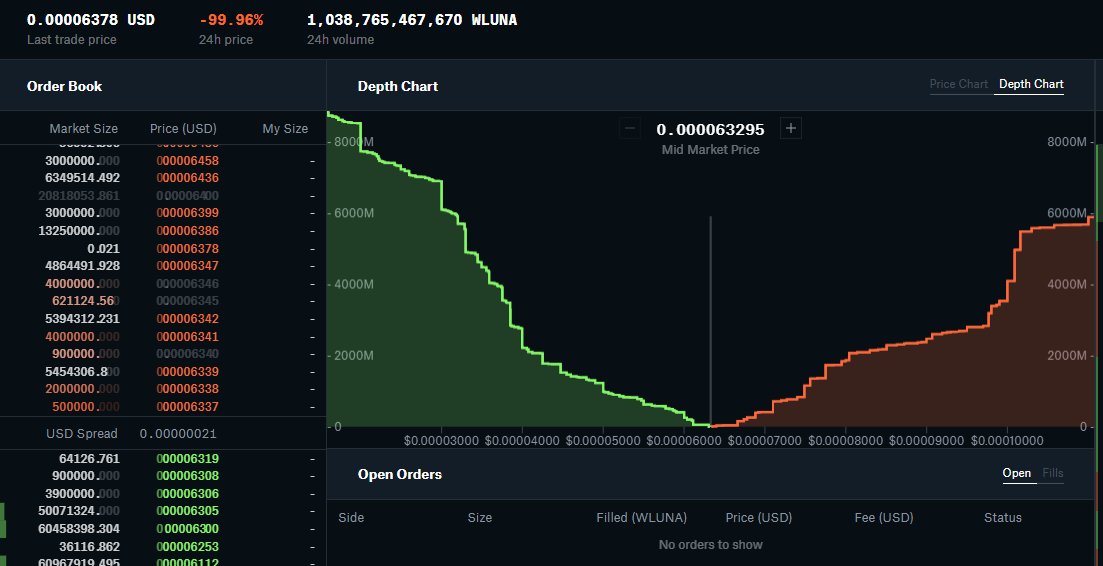The height and width of the screenshot is (566, 1103).
Task: Click market size 6349514.492
Action: click(82, 178)
